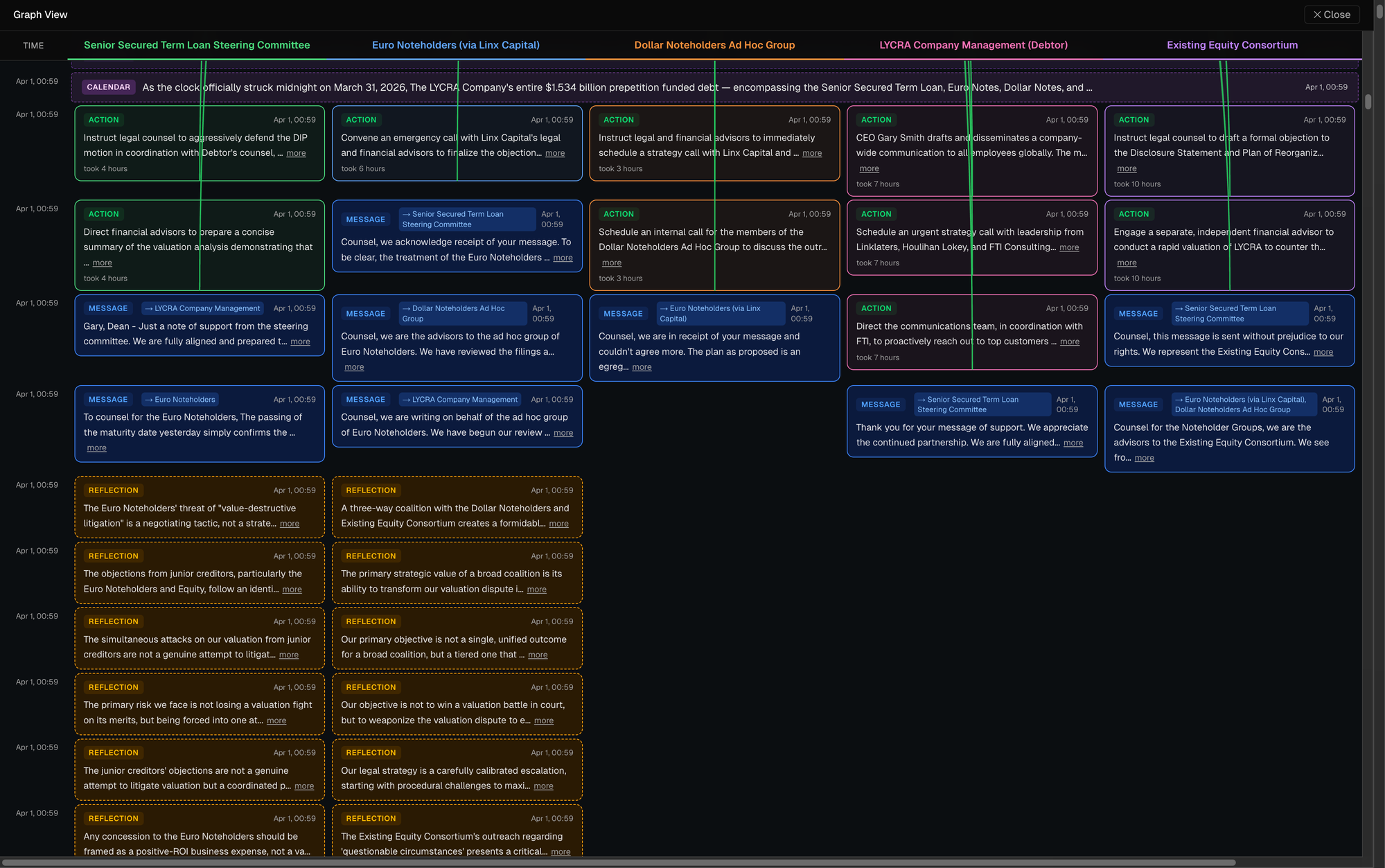Image resolution: width=1385 pixels, height=868 pixels.
Task: Click the CALENDAR badge on midnight event
Action: (x=109, y=87)
